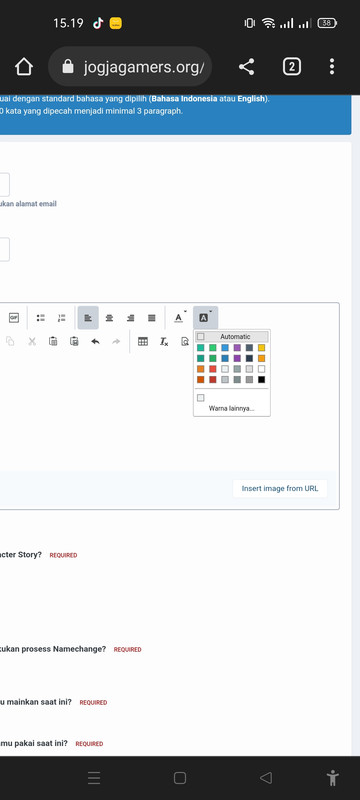Open the text color dropdown
Viewport: 360px width, 800px height.
(x=179, y=318)
